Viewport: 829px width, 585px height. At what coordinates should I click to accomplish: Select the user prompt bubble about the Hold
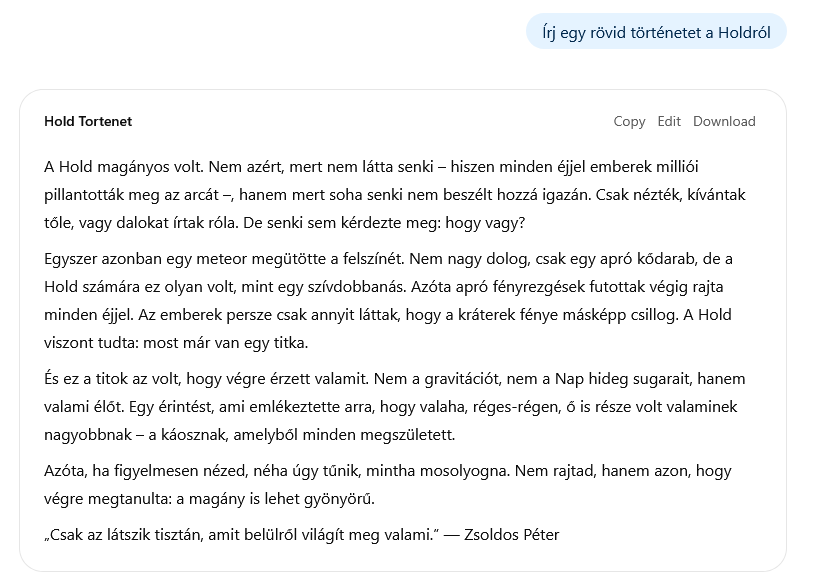656,32
